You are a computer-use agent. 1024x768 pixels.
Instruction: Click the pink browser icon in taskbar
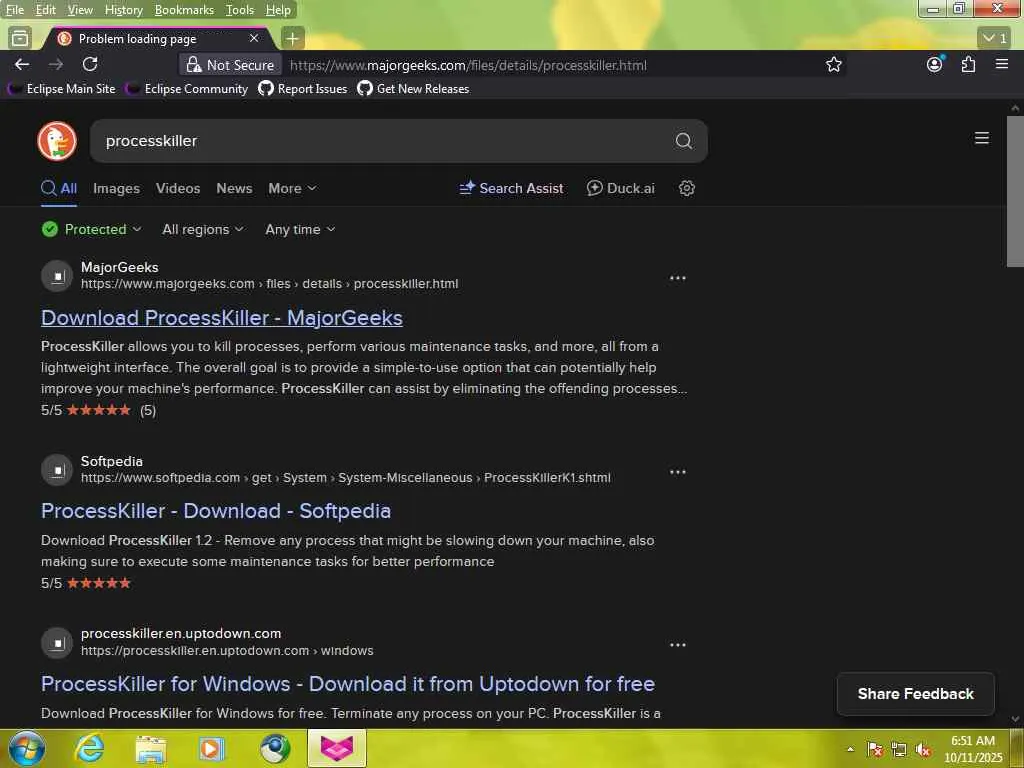click(337, 748)
